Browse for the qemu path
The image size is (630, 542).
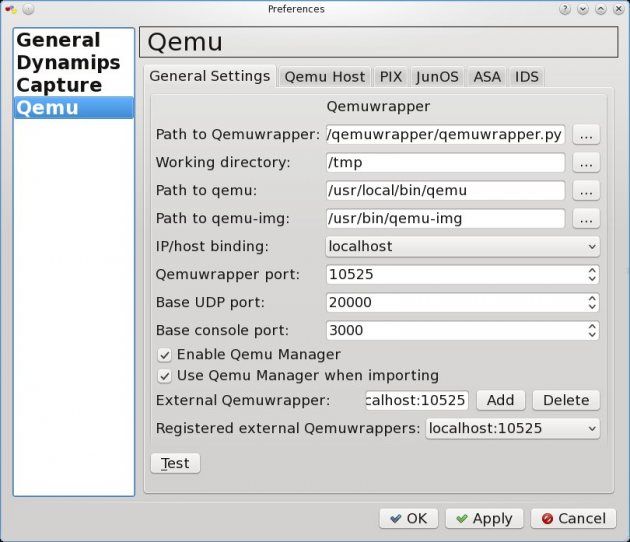pos(586,190)
